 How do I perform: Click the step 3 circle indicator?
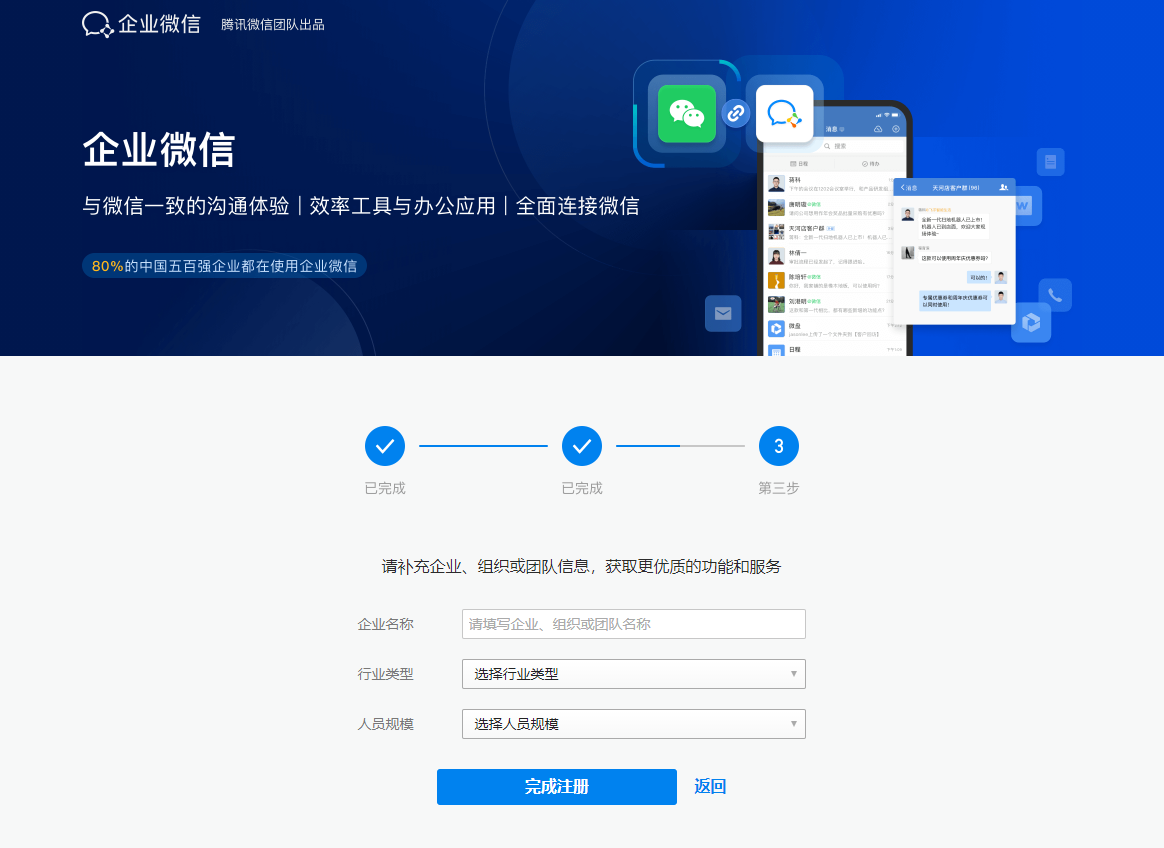[x=779, y=446]
